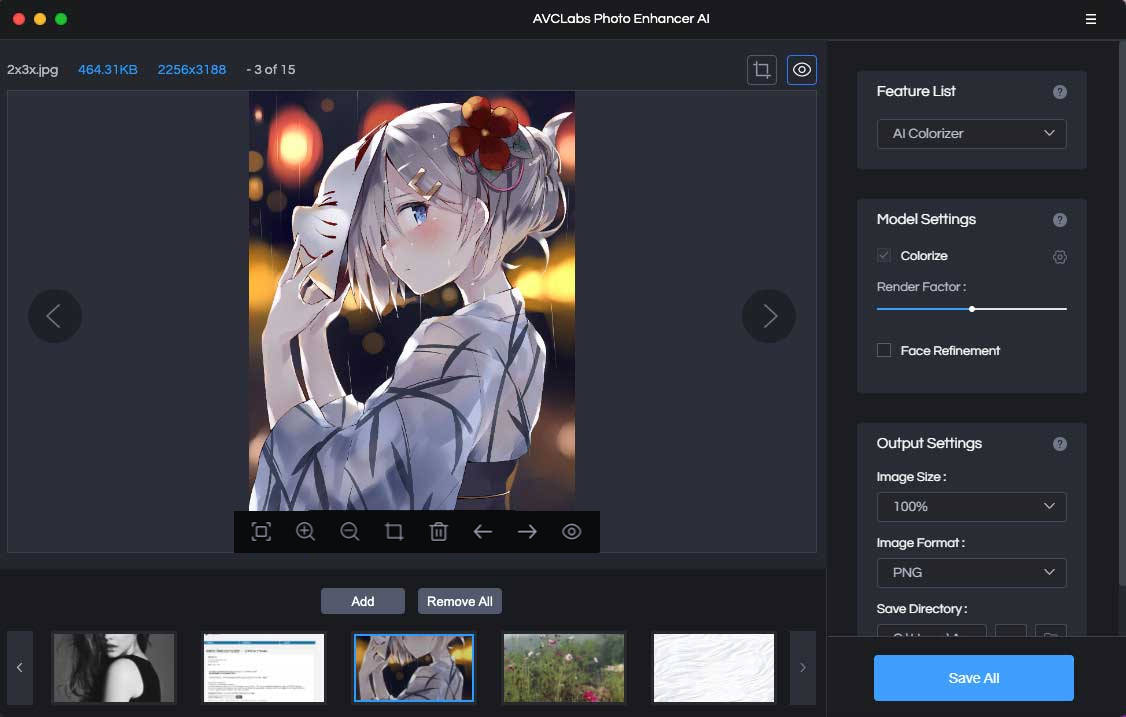Select the document screenshot thumbnail
Screen dimensions: 1126x717
[x=264, y=667]
